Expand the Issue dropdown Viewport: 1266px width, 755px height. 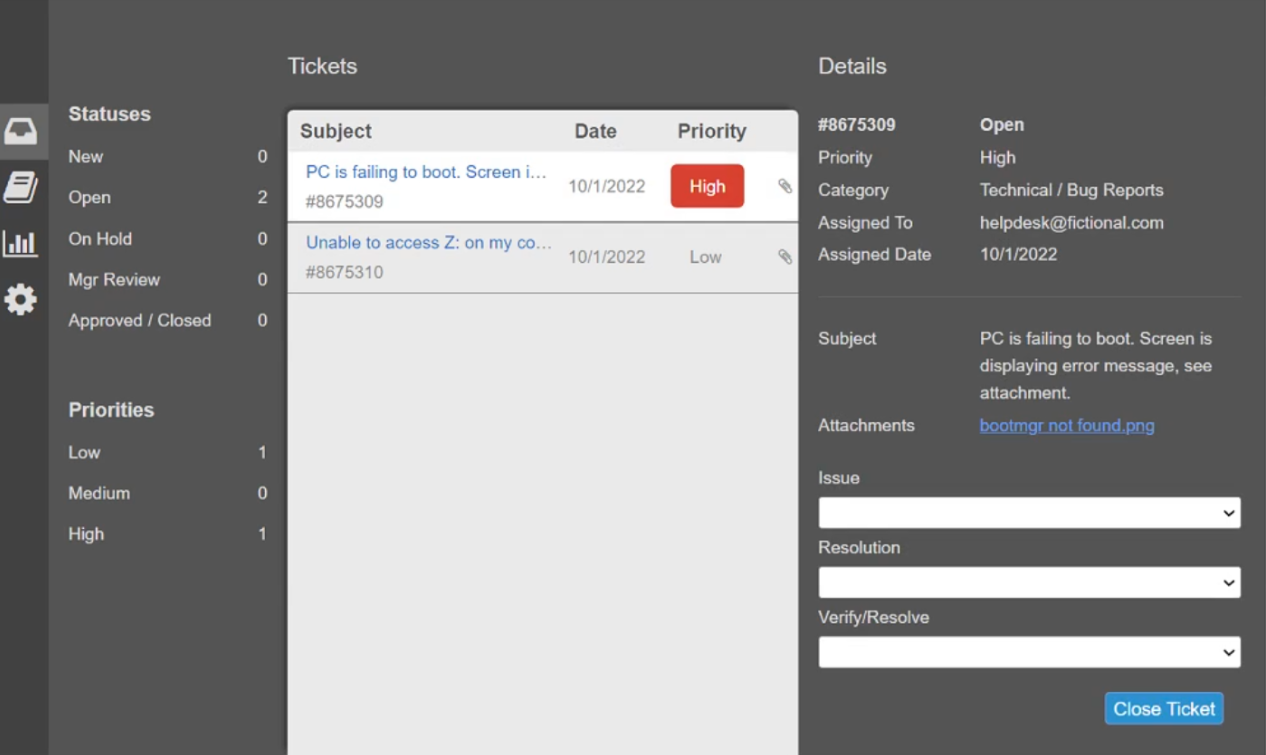1029,513
